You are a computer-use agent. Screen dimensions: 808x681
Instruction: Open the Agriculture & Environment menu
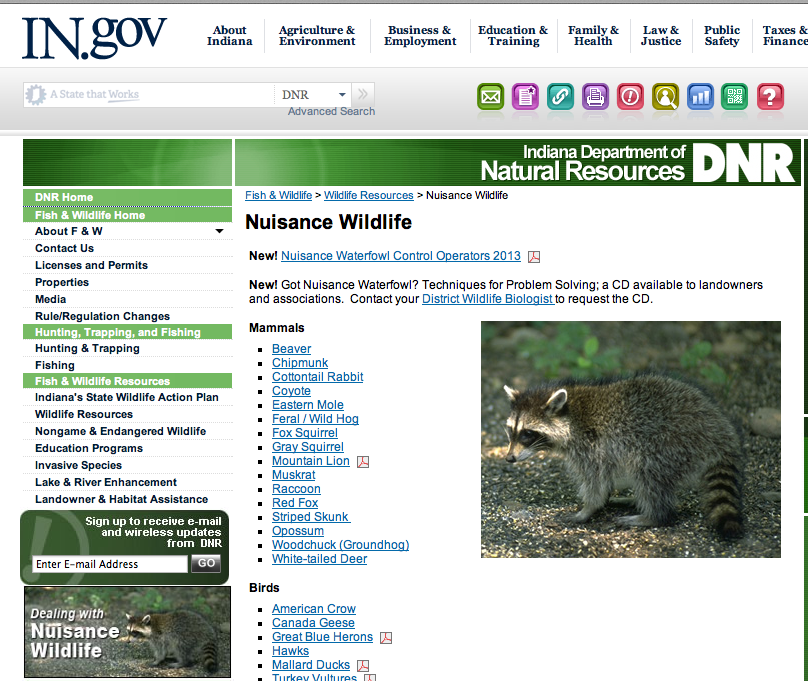[317, 36]
